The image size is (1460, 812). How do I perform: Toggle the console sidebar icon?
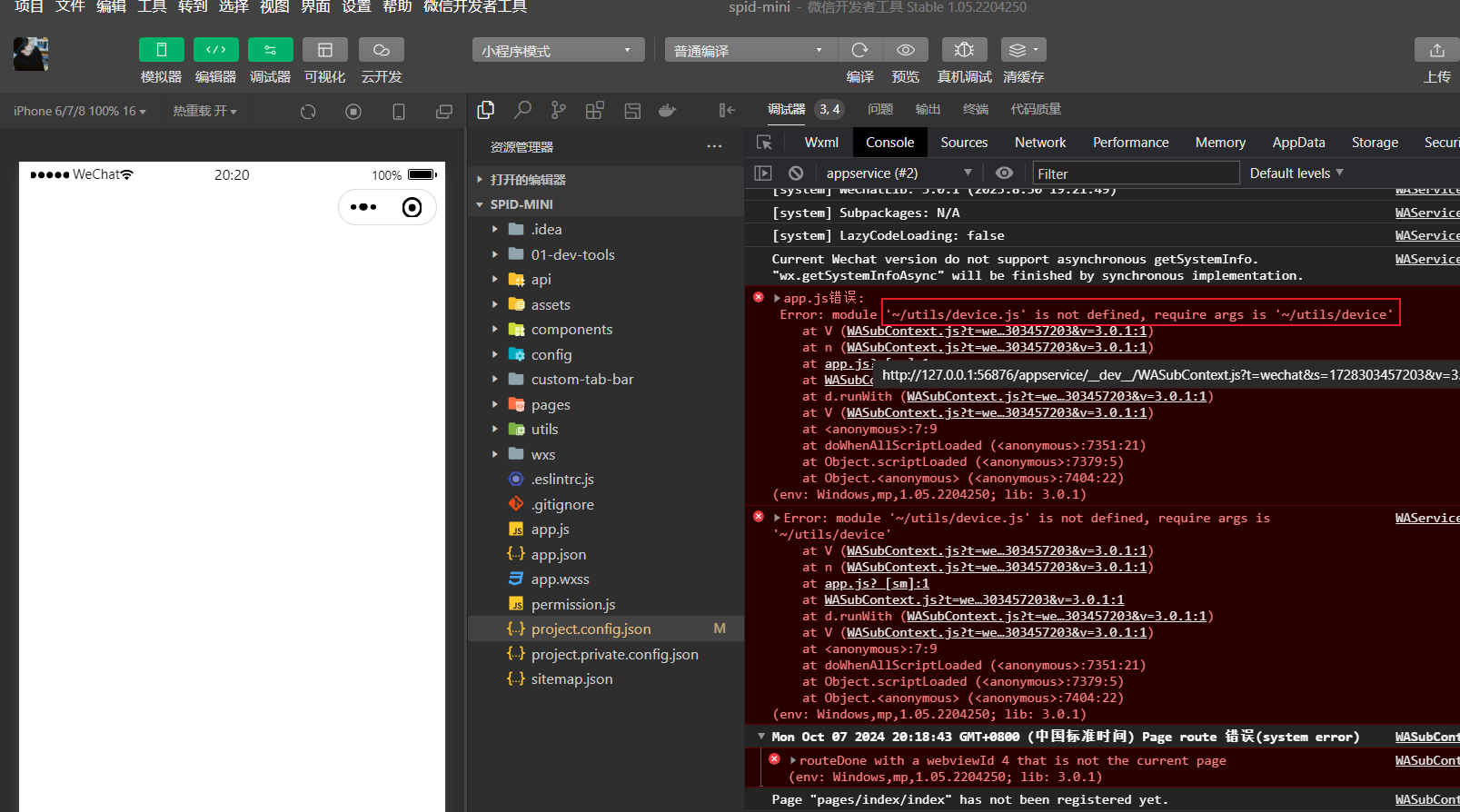point(763,173)
